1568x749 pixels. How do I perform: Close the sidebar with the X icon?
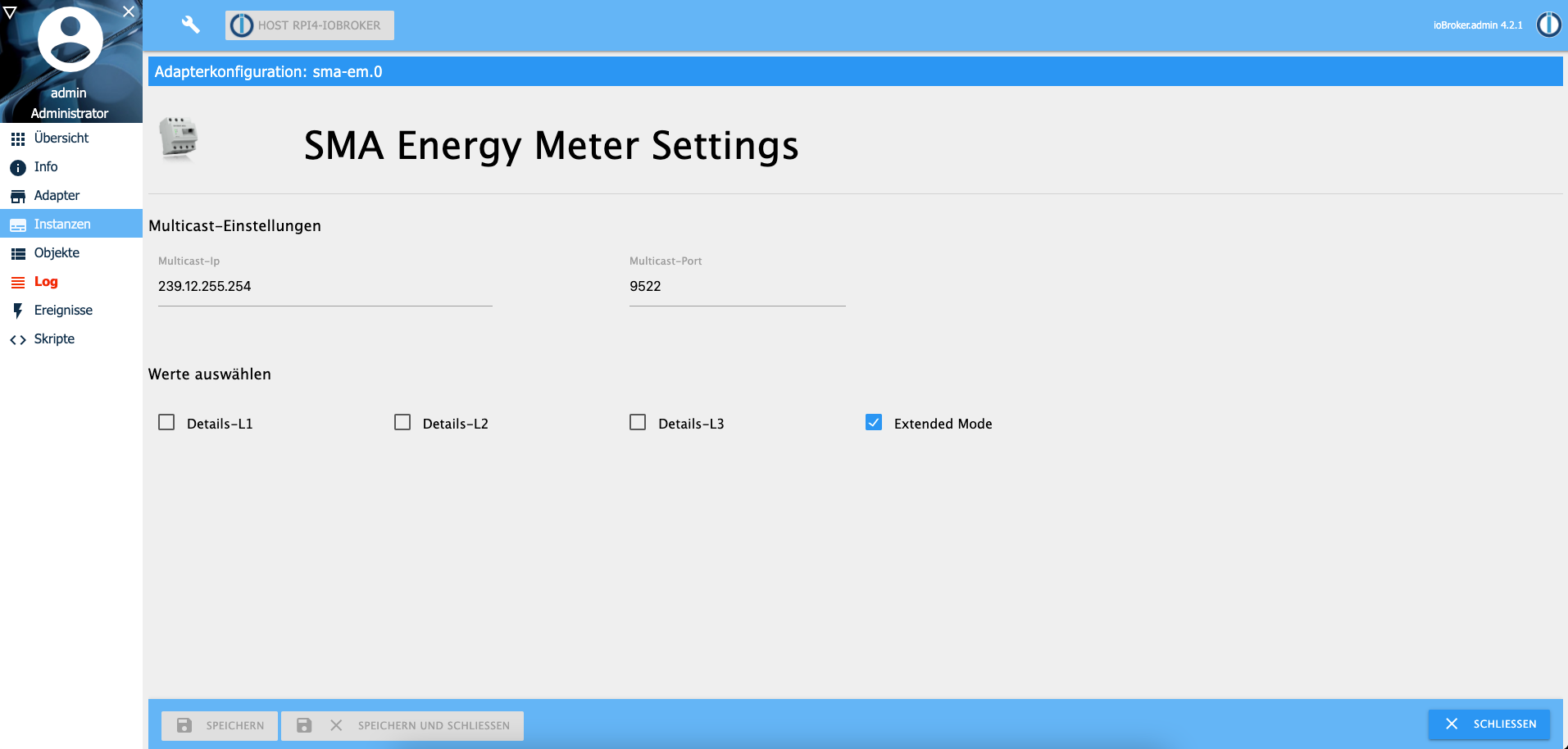pyautogui.click(x=129, y=11)
